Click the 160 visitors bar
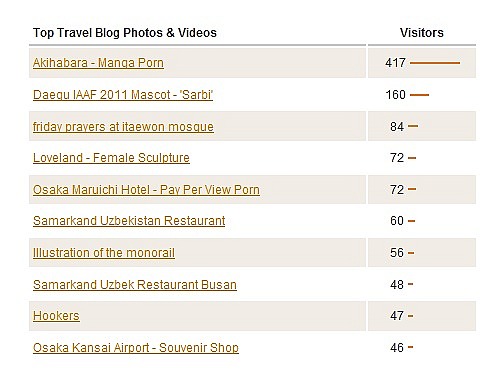 (x=419, y=95)
